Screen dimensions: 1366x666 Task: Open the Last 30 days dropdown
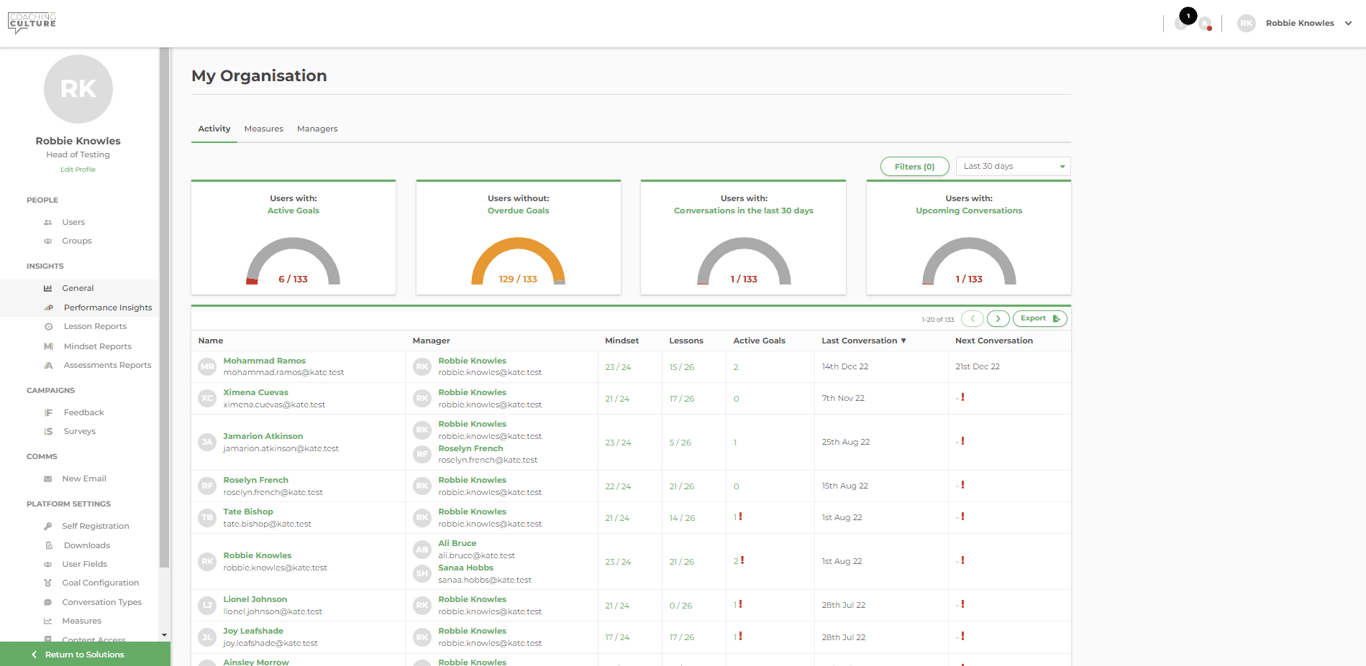click(1012, 166)
